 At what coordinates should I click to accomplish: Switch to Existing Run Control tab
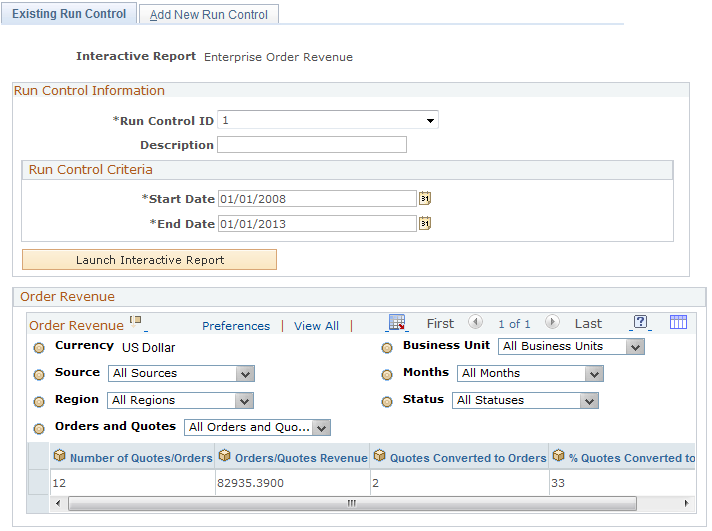pos(69,14)
